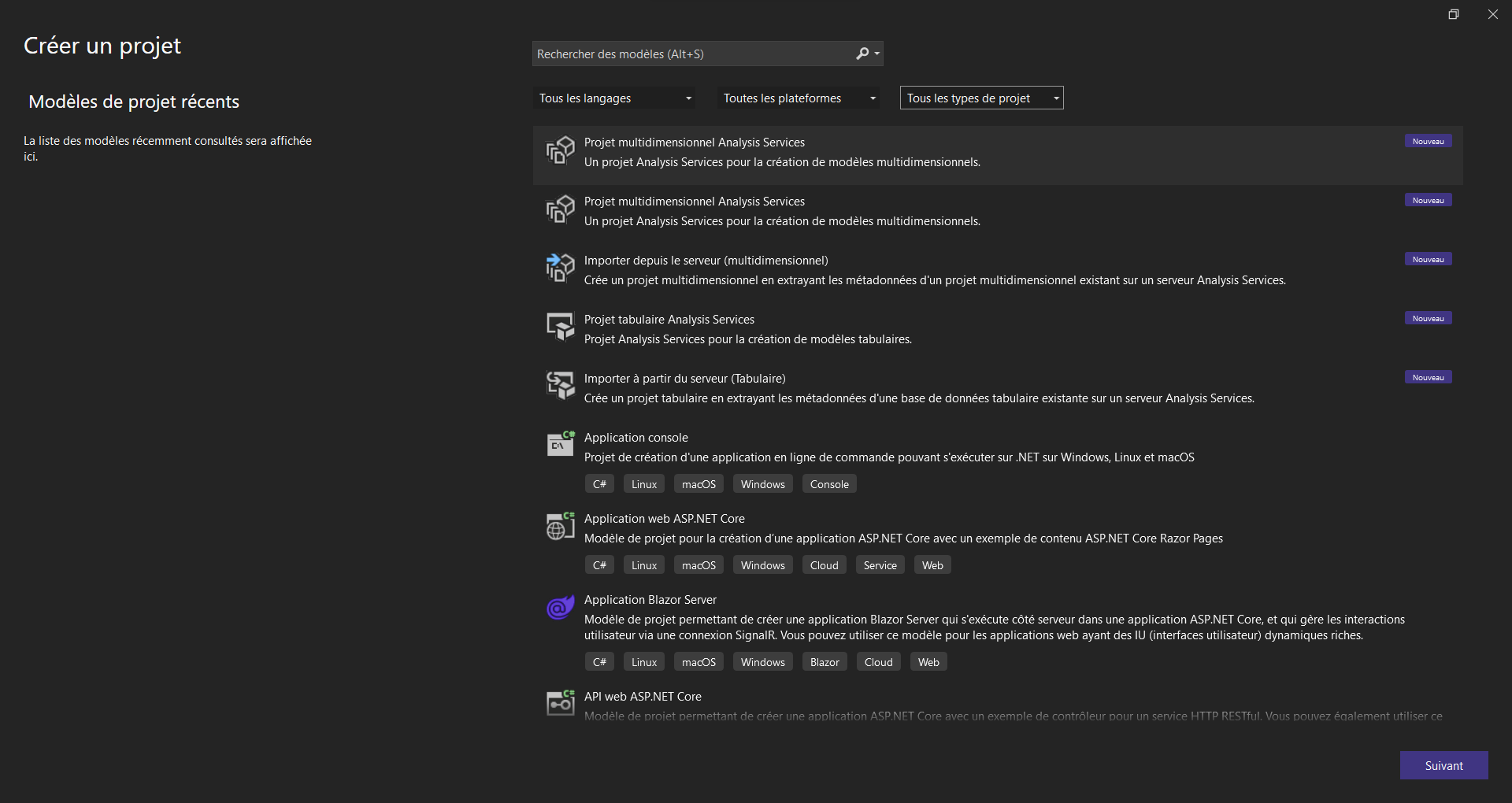Click the Web tag under Application Blazor Server
The image size is (1512, 803).
click(928, 662)
